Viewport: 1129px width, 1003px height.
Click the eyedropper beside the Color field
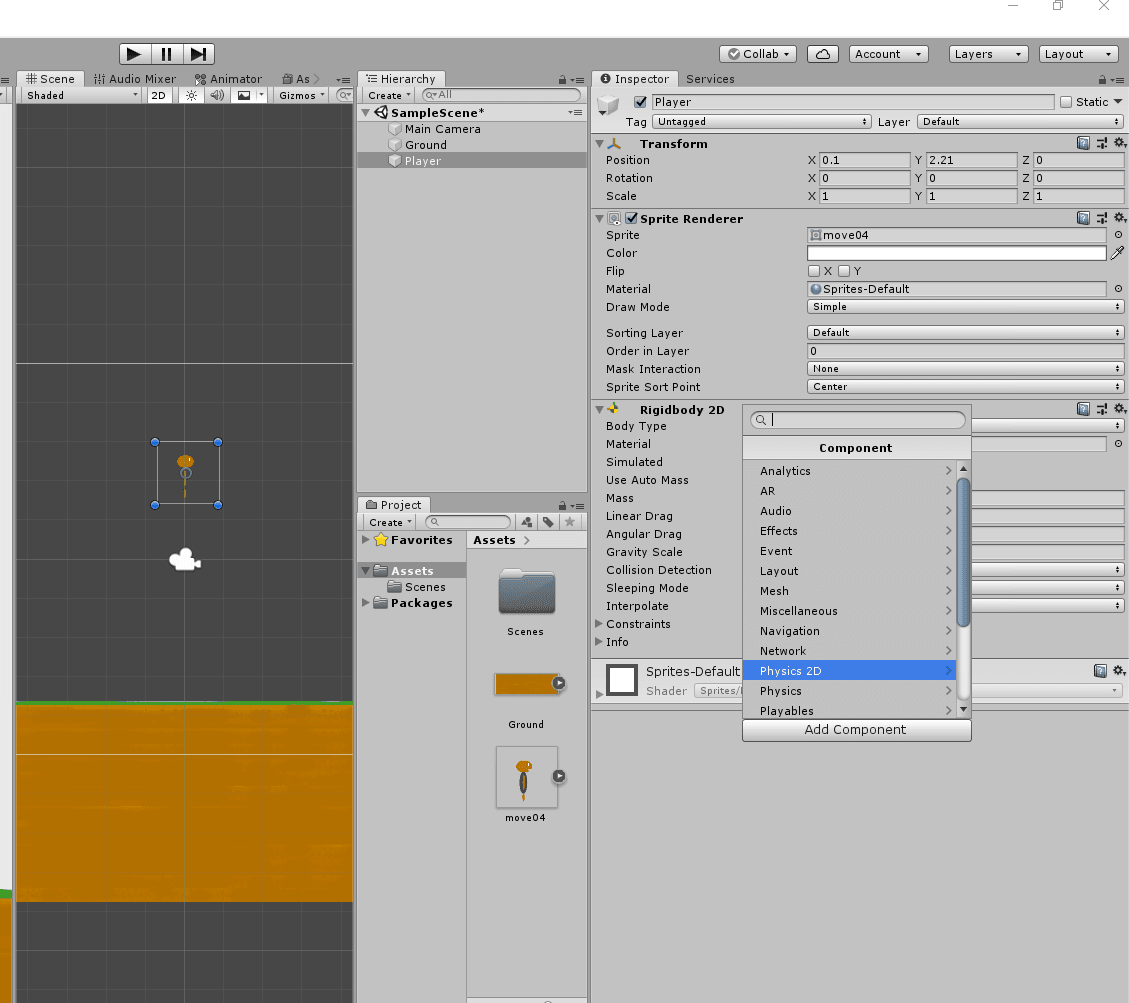tap(1117, 252)
